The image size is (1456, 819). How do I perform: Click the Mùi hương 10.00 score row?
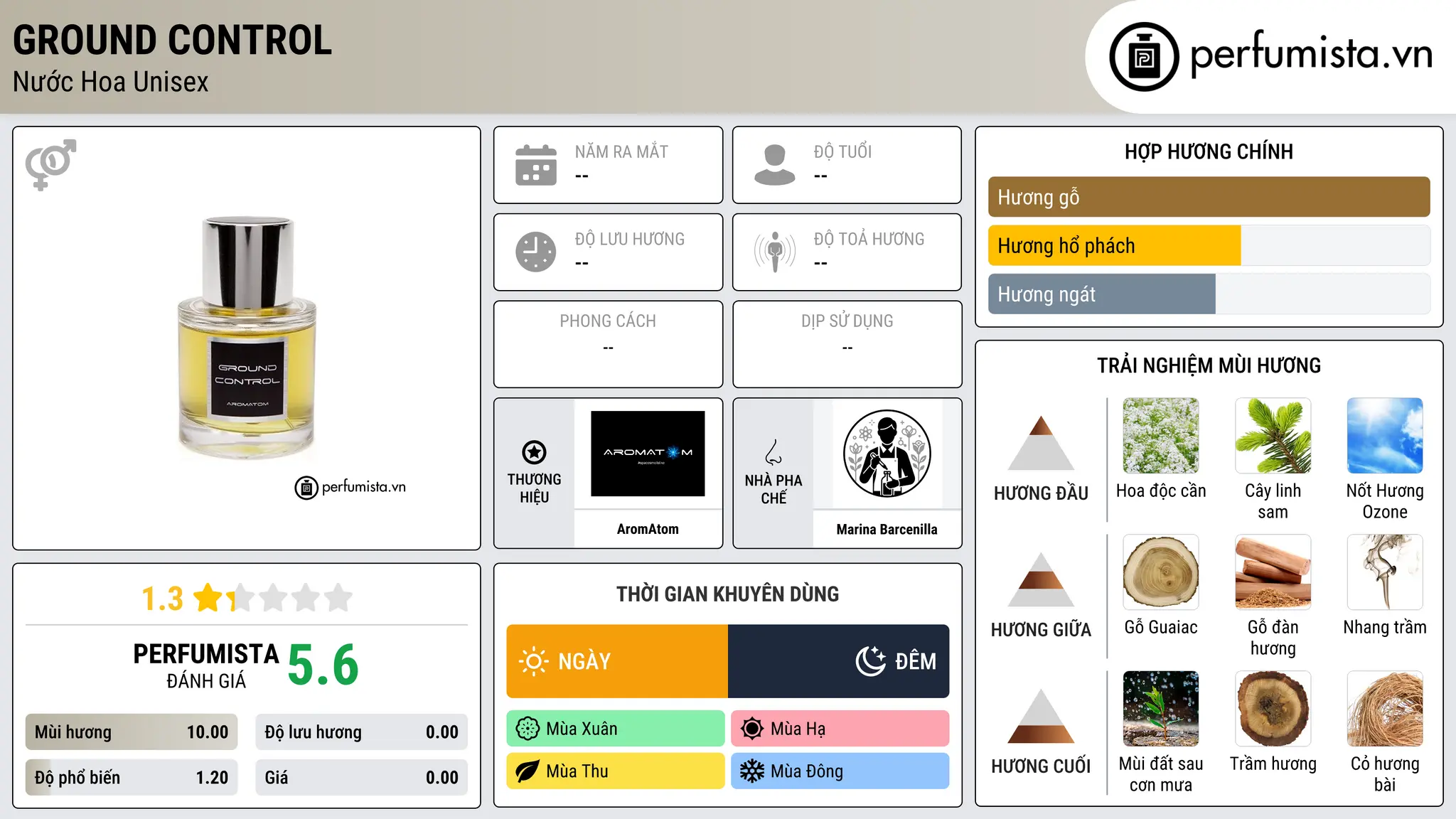click(132, 732)
